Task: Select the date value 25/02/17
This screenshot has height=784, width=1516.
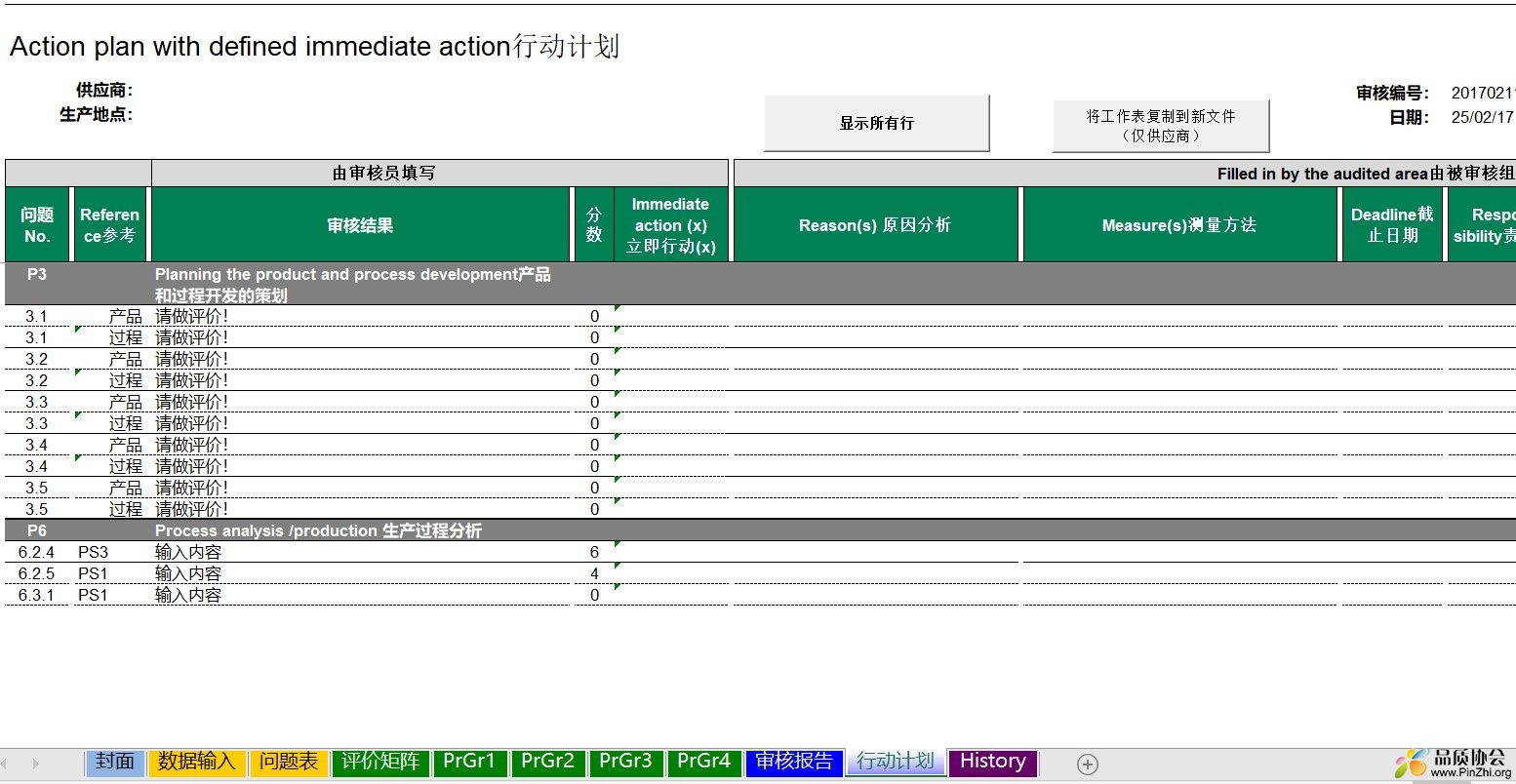Action: pos(1482,118)
